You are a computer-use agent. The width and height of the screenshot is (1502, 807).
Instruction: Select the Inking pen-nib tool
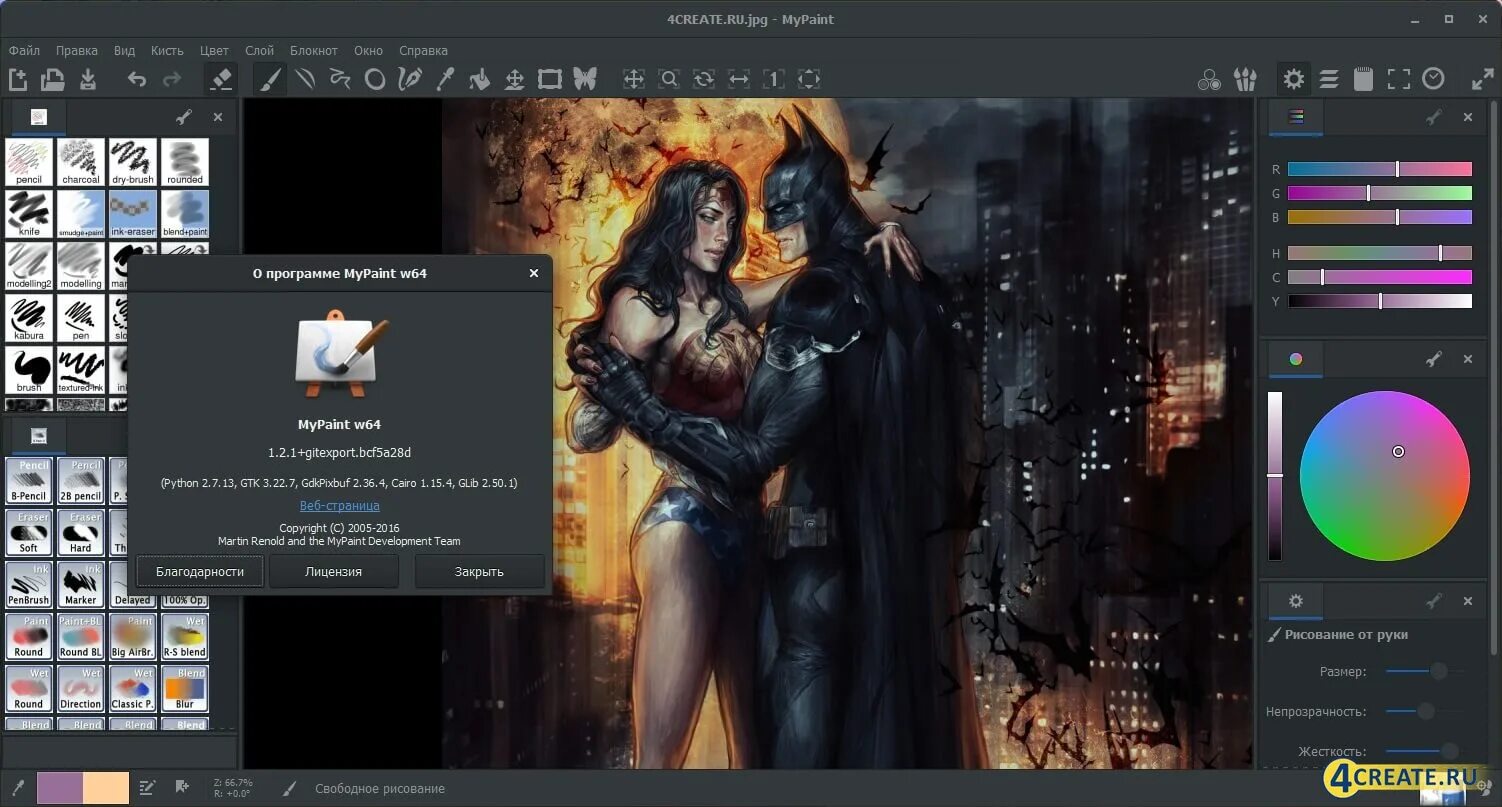(410, 79)
